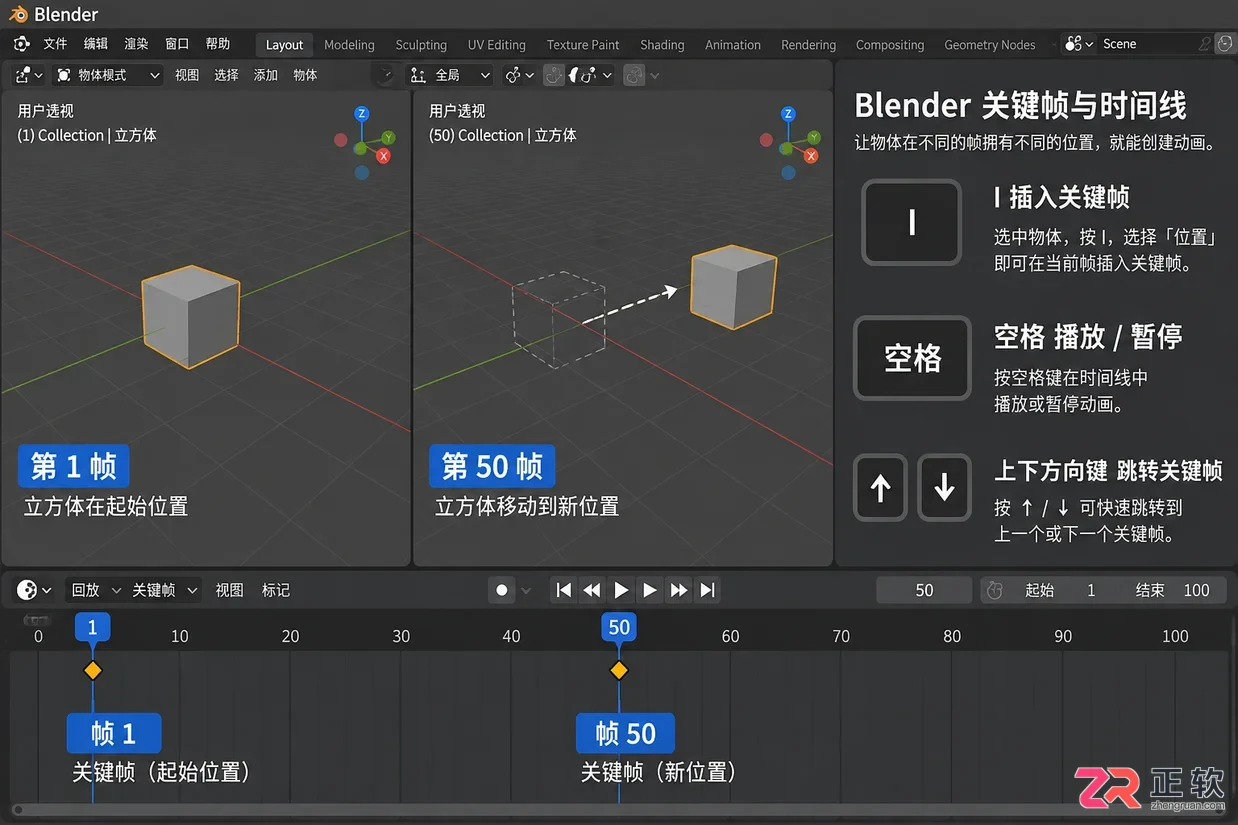Toggle proportional editing button
1238x825 pixels.
[x=634, y=75]
